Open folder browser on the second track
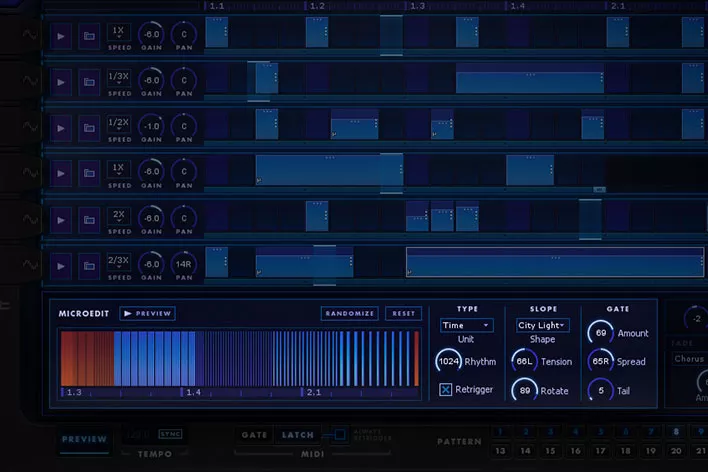Viewport: 708px width, 472px height. point(90,80)
